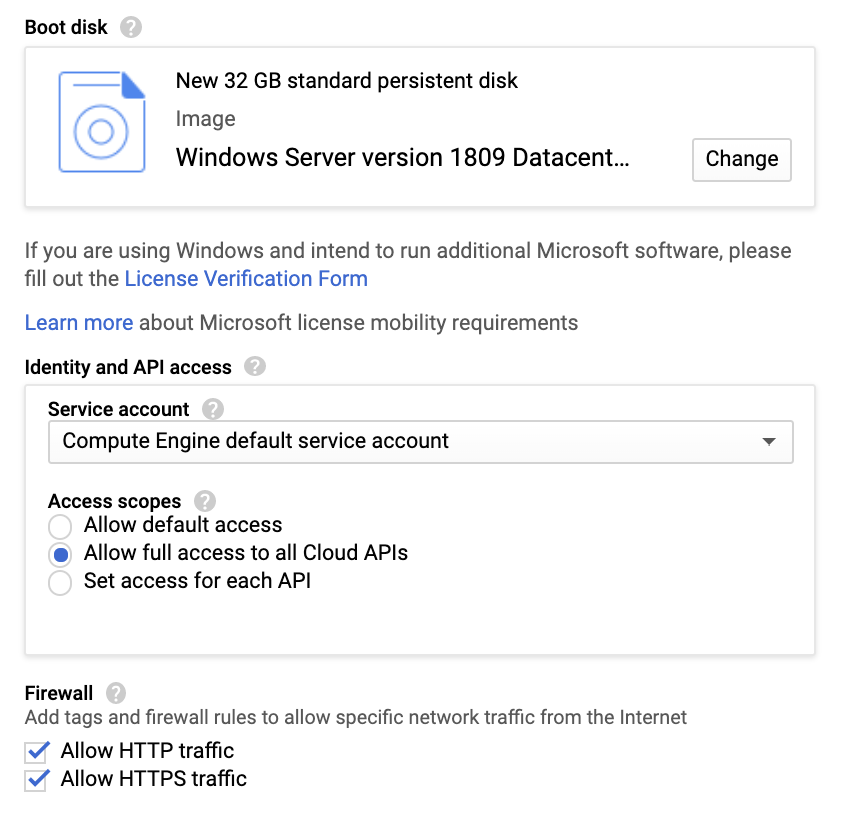Click the Boot disk section heading
This screenshot has height=820, width=850.
pyautogui.click(x=66, y=27)
